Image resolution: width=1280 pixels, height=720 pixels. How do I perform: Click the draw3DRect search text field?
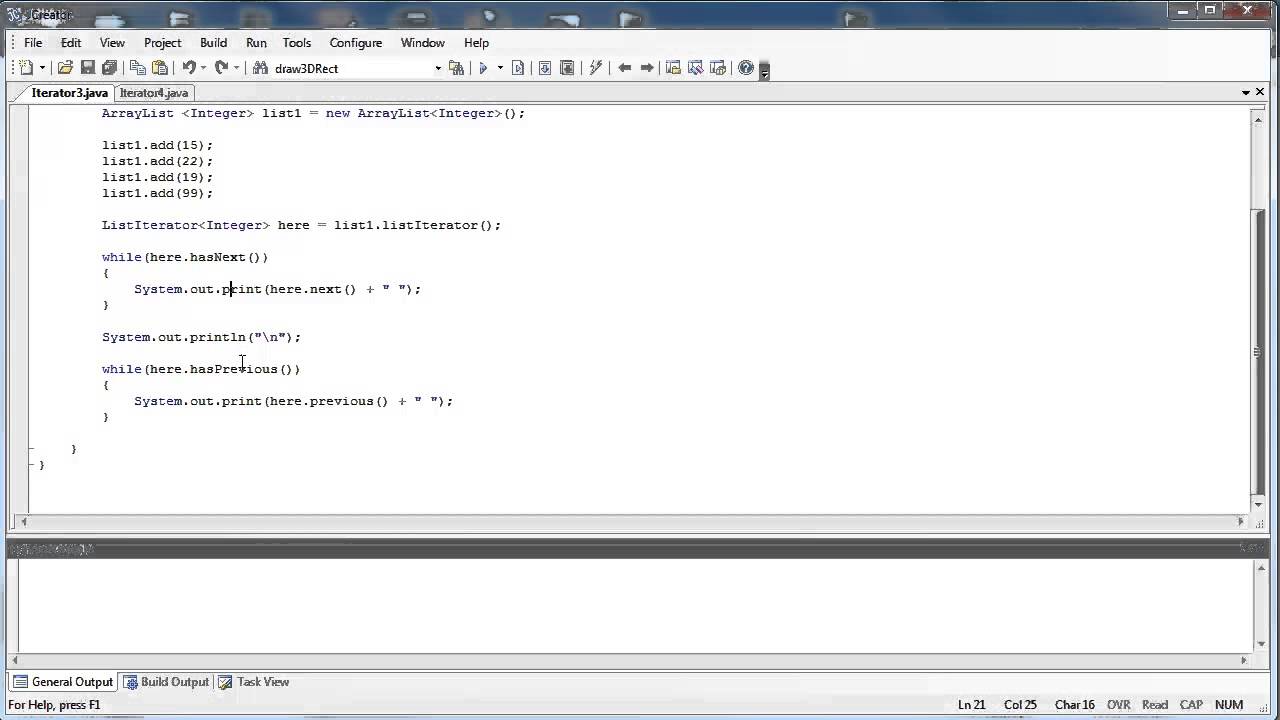point(352,68)
